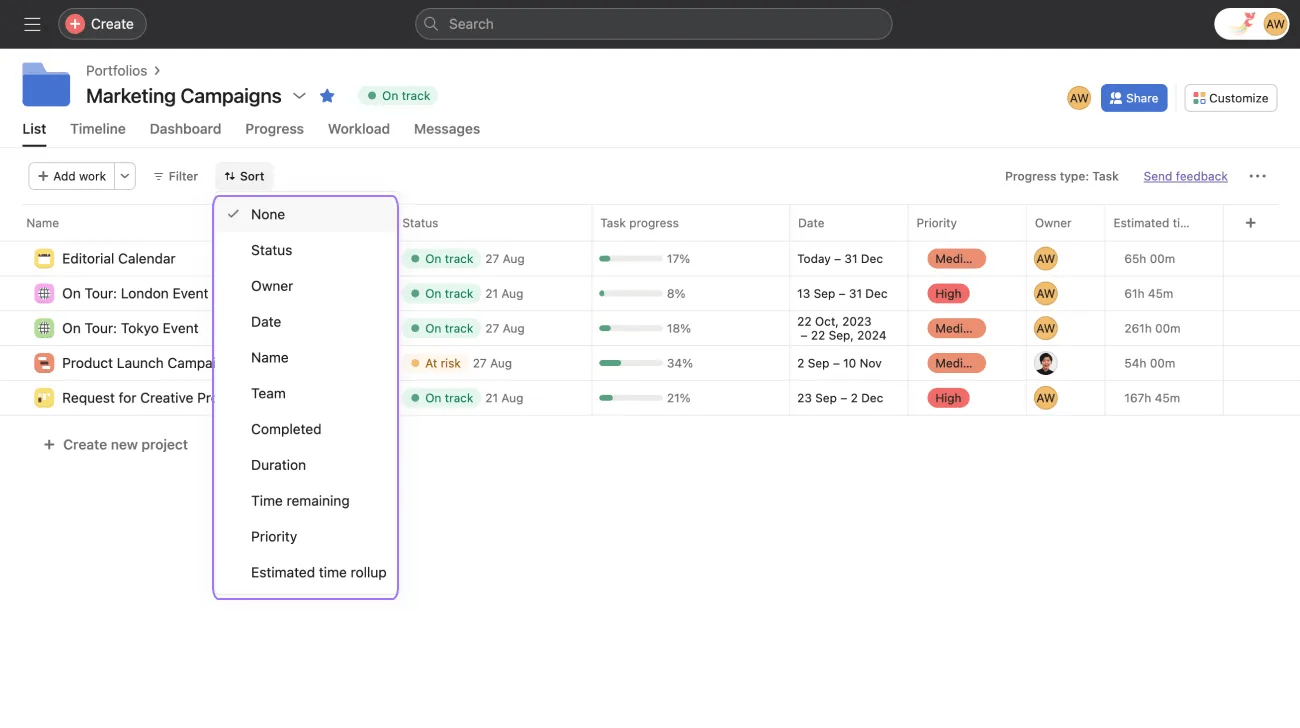Viewport: 1300px width, 728px height.
Task: Click the Request for Creative project icon
Action: [44, 398]
